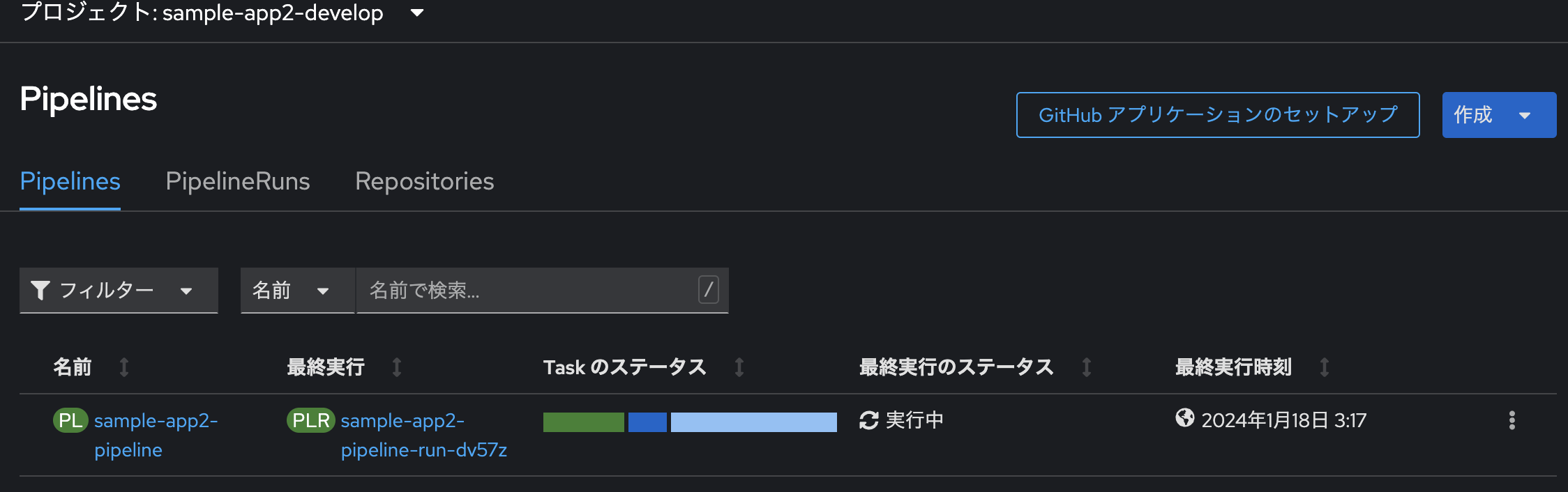Click the Task のステータス sort icon
Image resolution: width=1568 pixels, height=492 pixels.
click(739, 367)
